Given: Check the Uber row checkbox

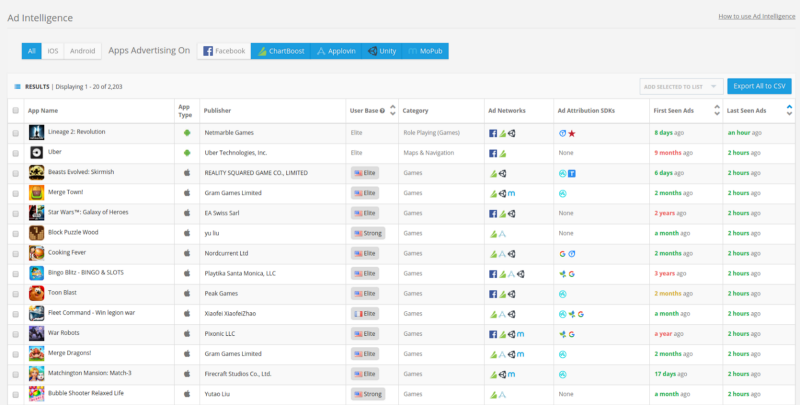Looking at the screenshot, I should [x=15, y=153].
